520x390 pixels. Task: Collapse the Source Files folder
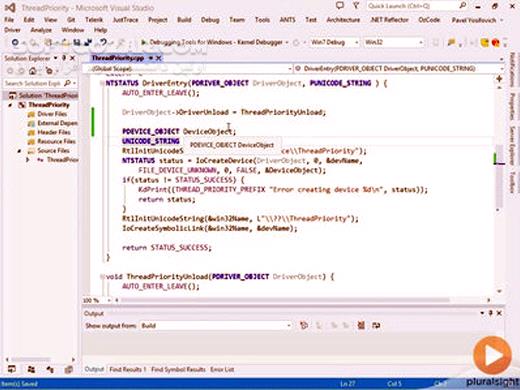pos(19,151)
